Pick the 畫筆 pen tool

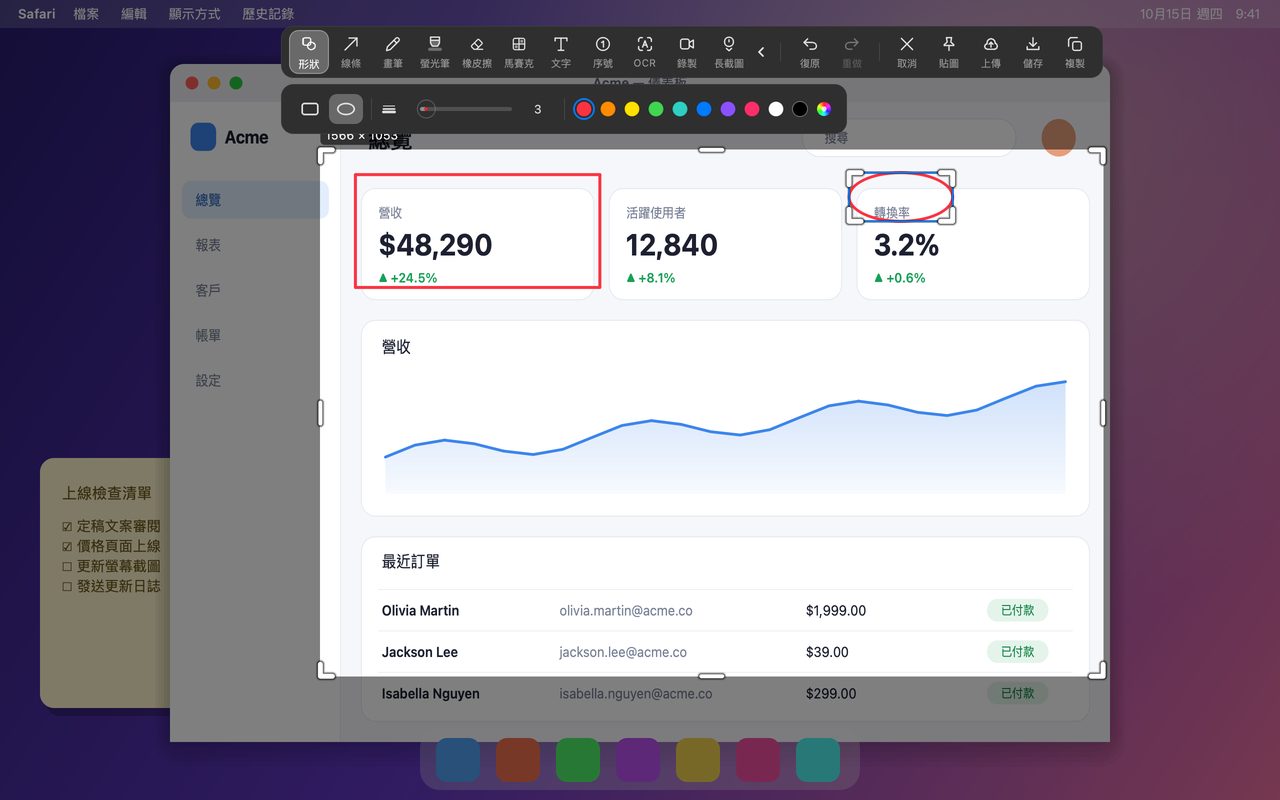[x=393, y=52]
